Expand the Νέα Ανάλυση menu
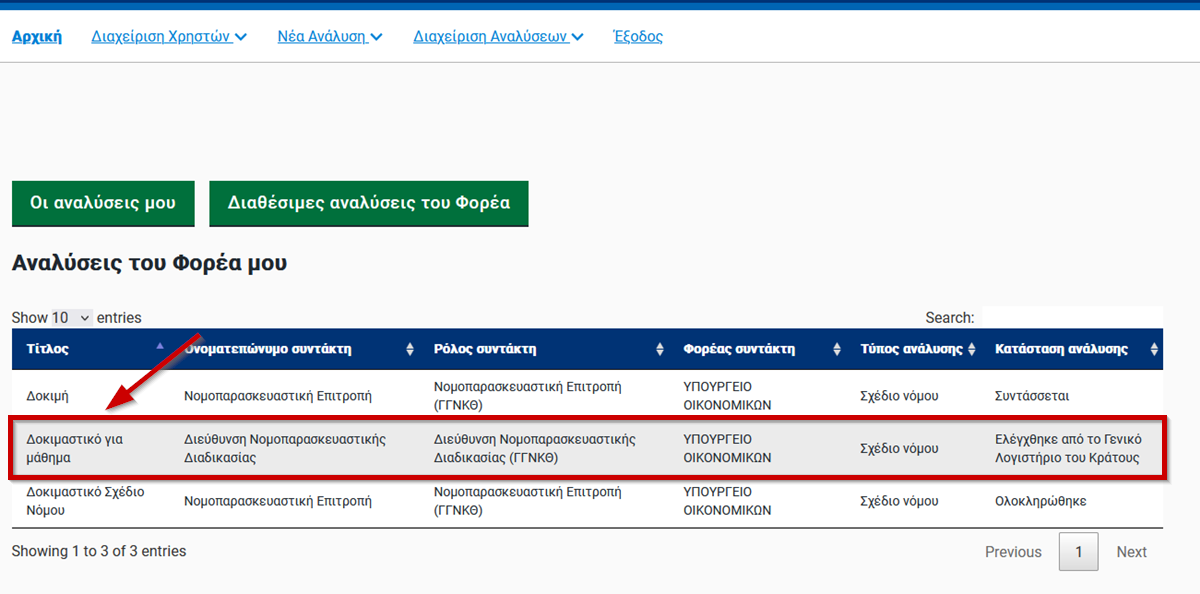The width and height of the screenshot is (1200, 594). 330,36
